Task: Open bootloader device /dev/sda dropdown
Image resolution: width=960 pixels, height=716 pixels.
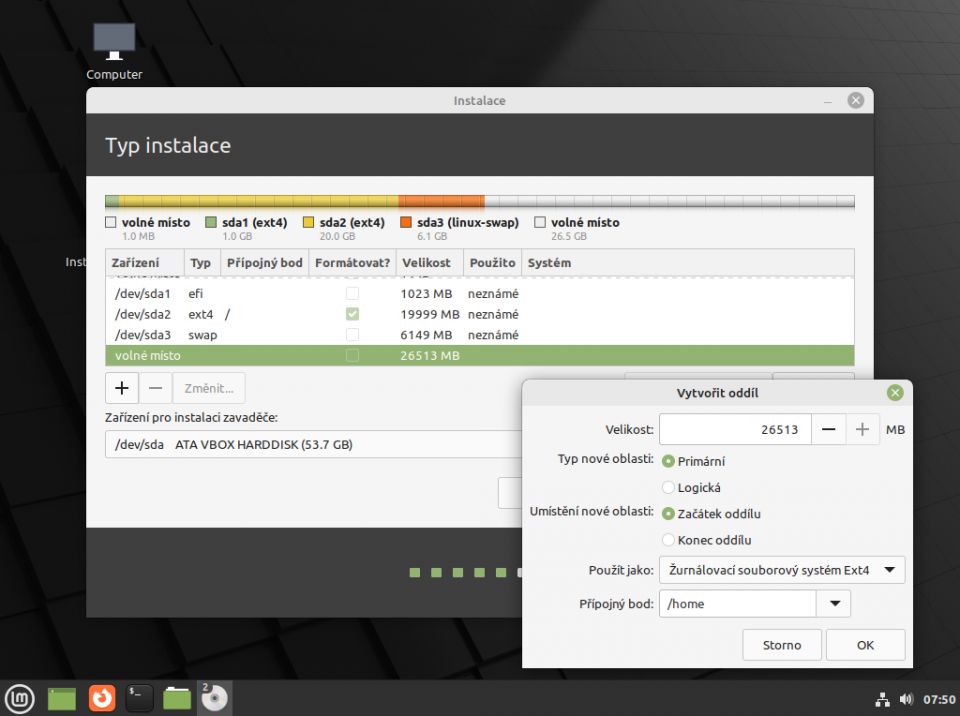Action: (313, 445)
